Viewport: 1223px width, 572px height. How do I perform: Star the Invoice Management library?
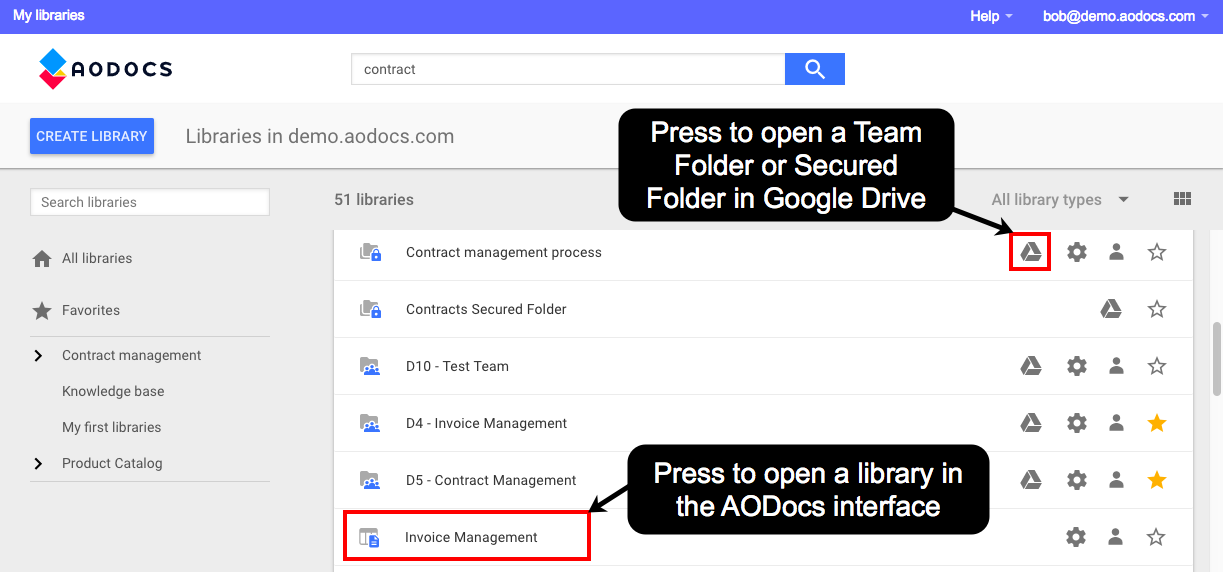(x=1156, y=537)
